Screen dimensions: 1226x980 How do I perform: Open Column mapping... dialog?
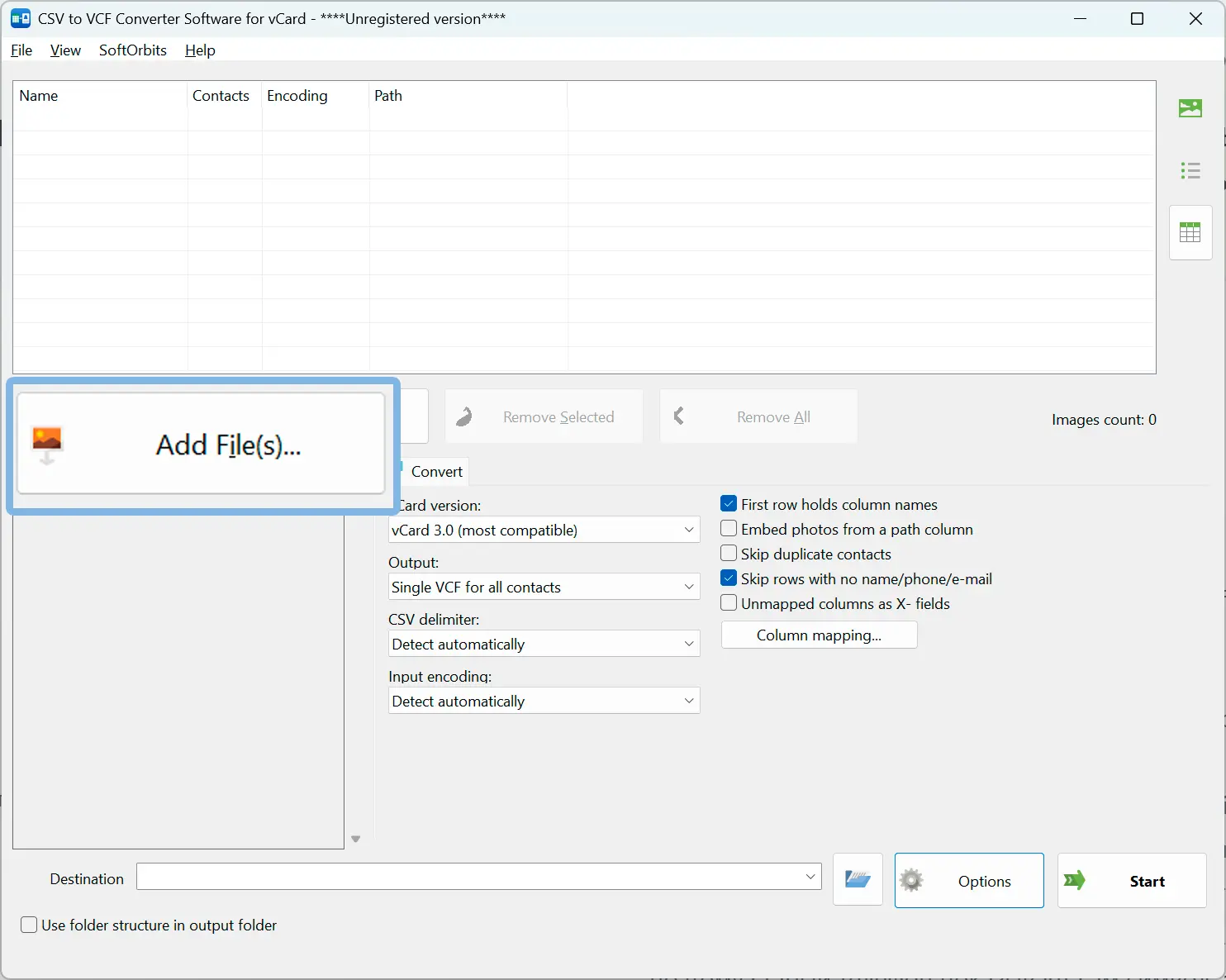point(819,635)
